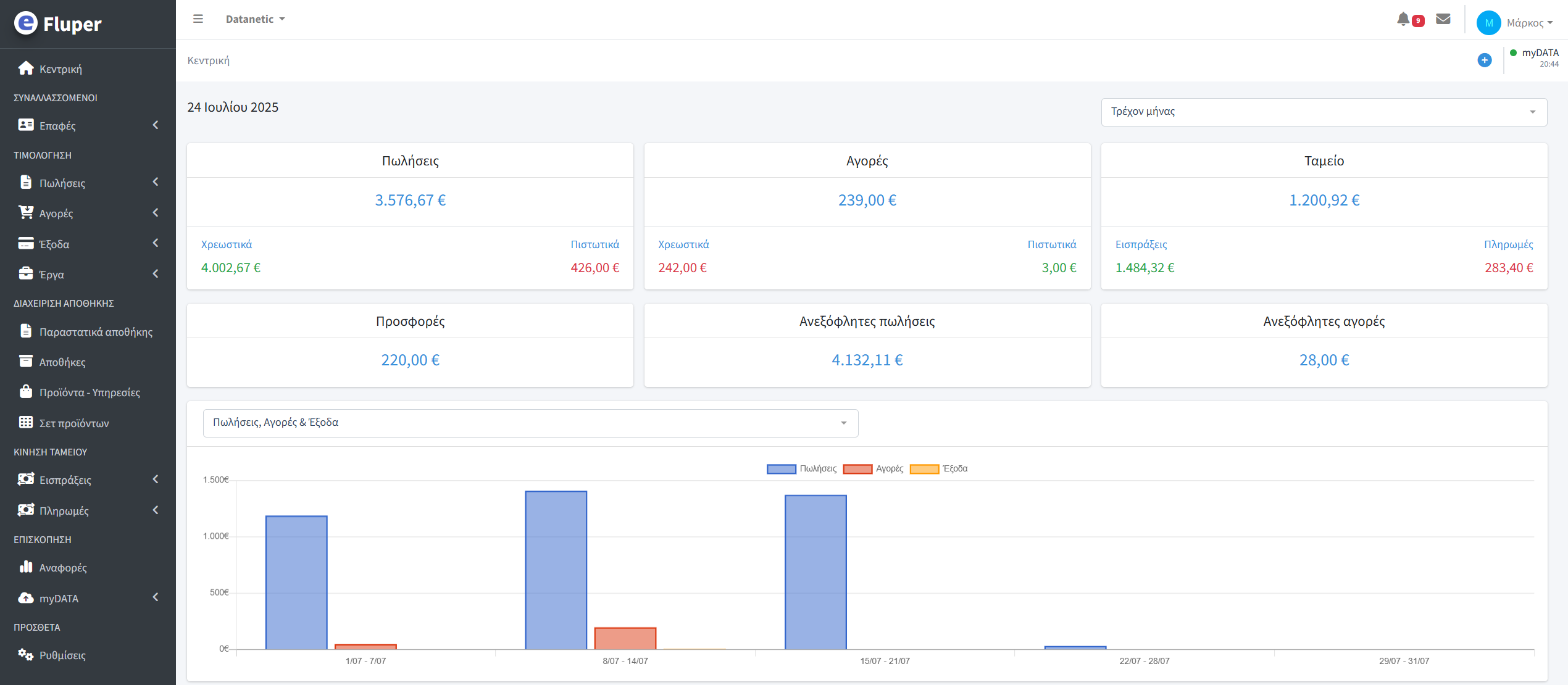The image size is (1568, 685).
Task: Click the green myDATA status dot
Action: click(1513, 53)
